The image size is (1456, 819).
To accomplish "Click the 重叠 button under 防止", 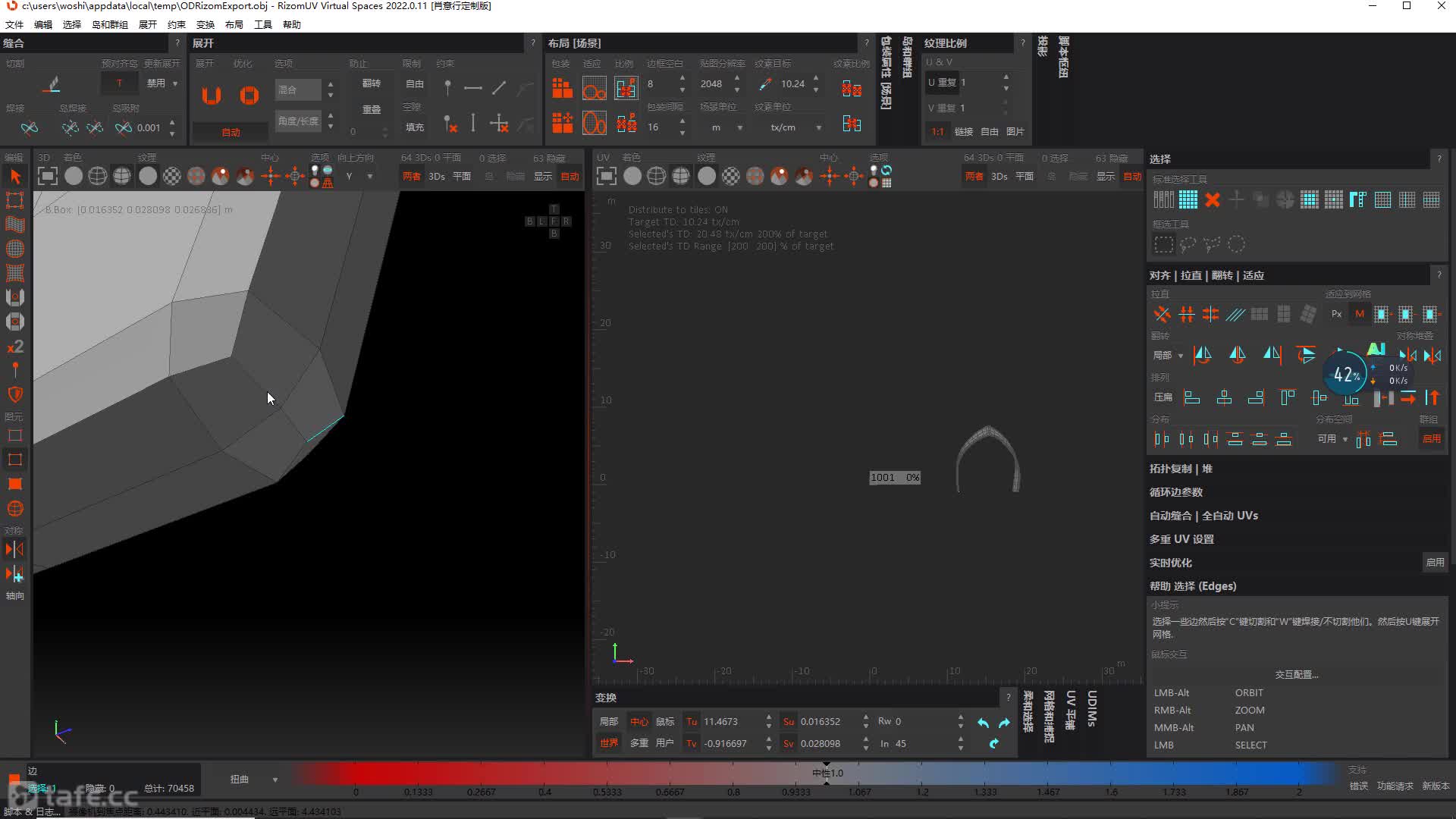I will pyautogui.click(x=372, y=109).
